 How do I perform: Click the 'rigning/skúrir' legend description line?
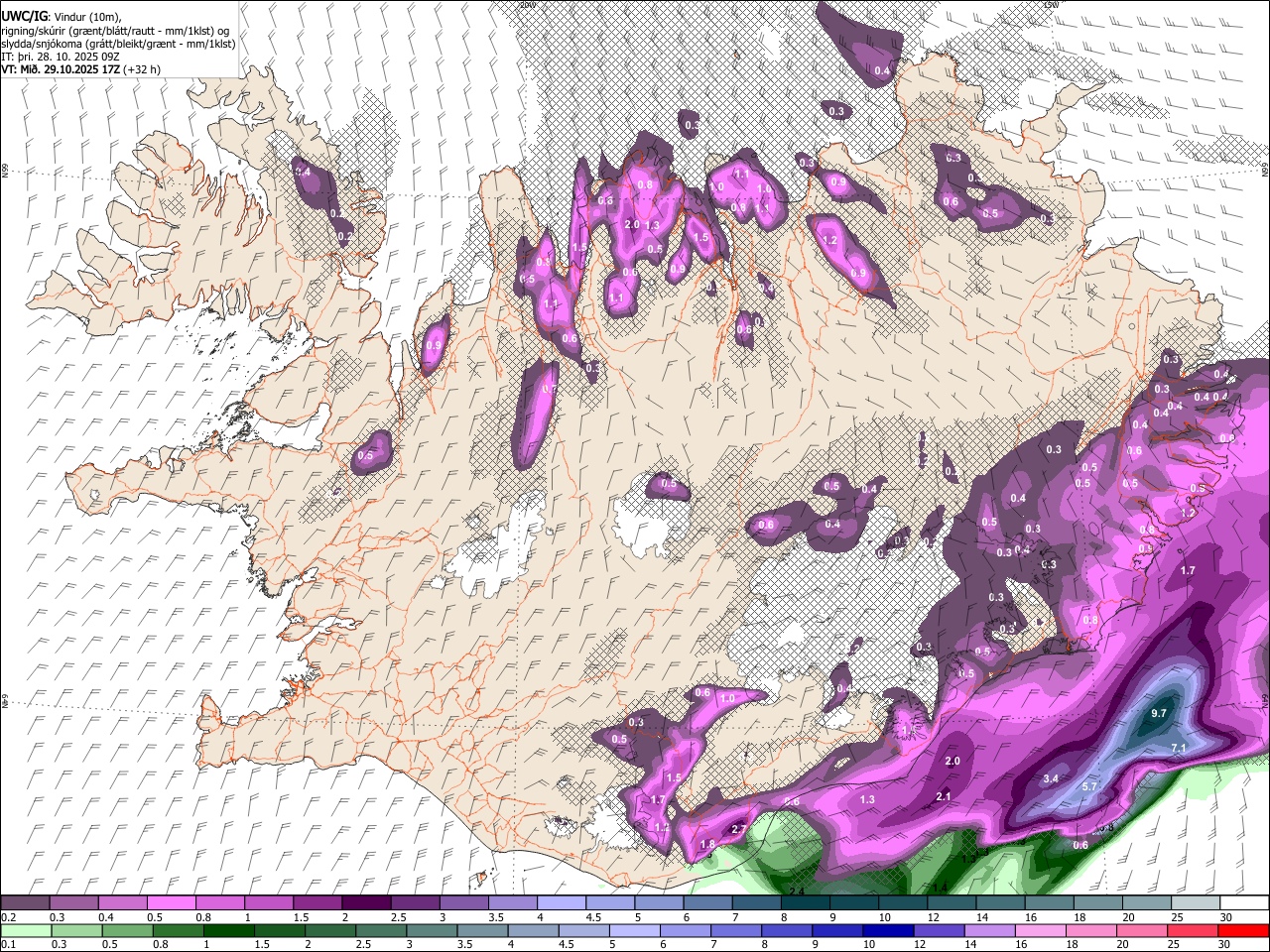[x=116, y=31]
